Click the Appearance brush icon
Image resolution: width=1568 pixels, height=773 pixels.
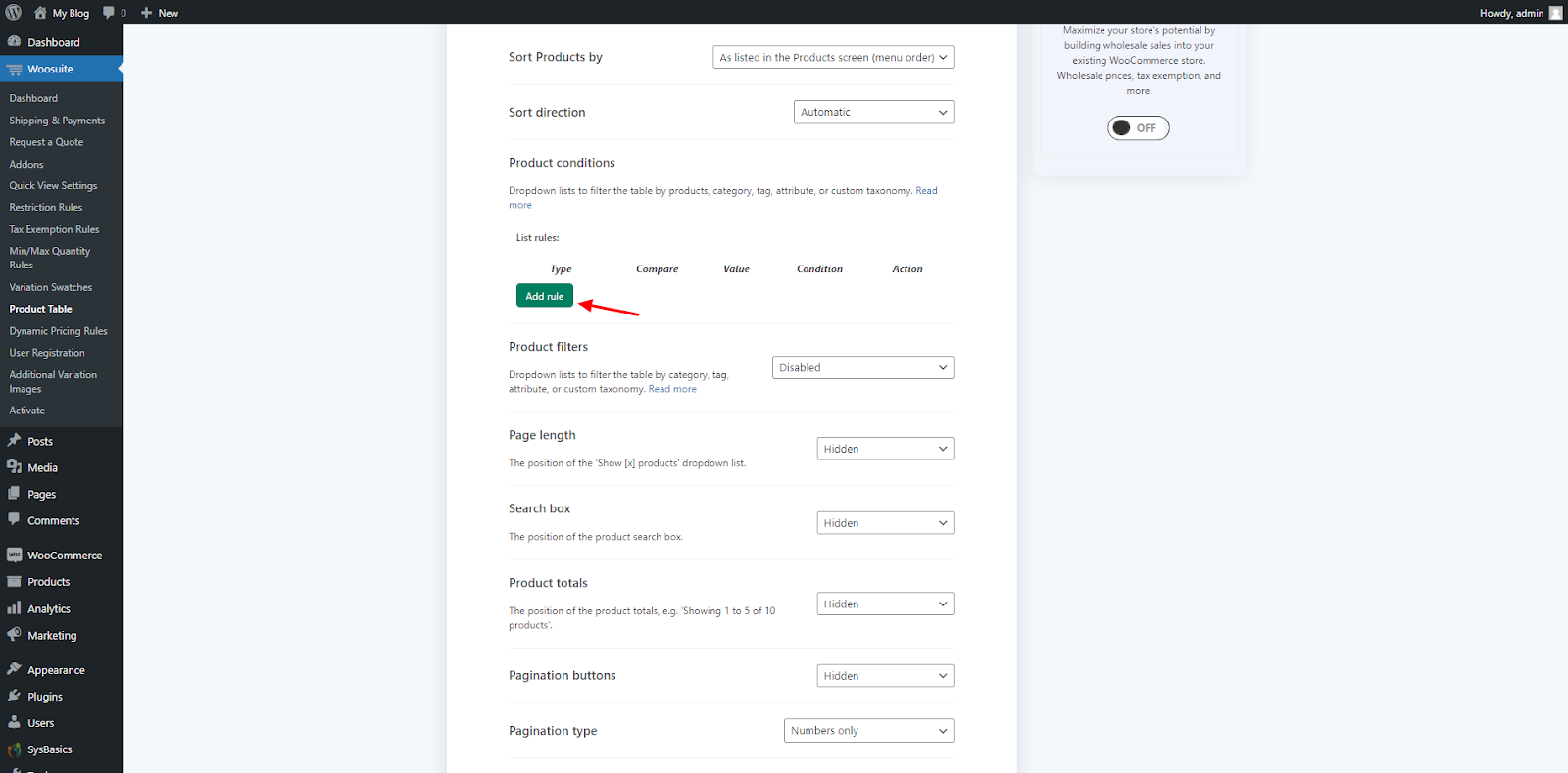pyautogui.click(x=14, y=669)
